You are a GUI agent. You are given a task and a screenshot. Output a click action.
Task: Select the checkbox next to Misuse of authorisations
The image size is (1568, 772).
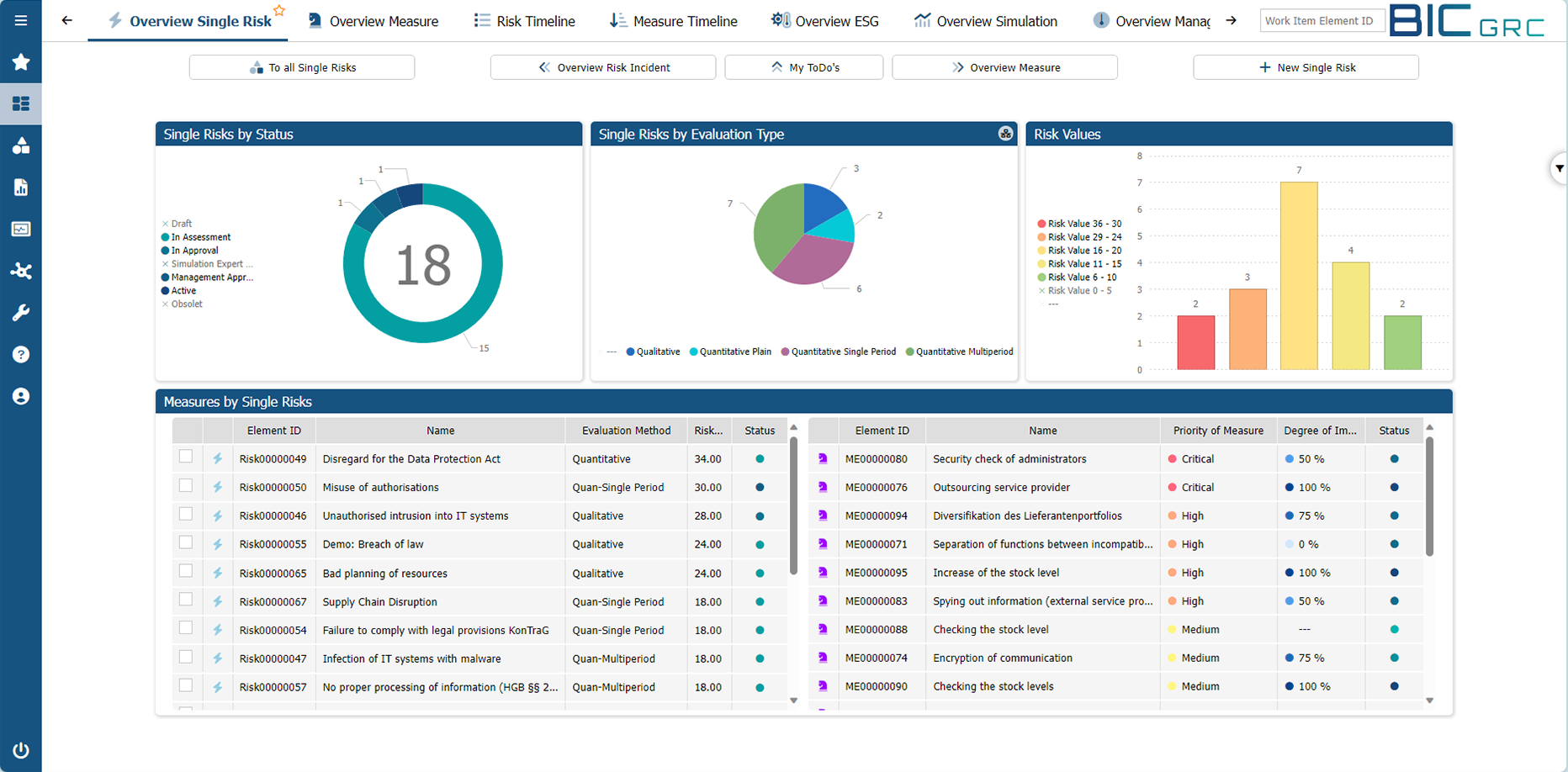point(186,485)
